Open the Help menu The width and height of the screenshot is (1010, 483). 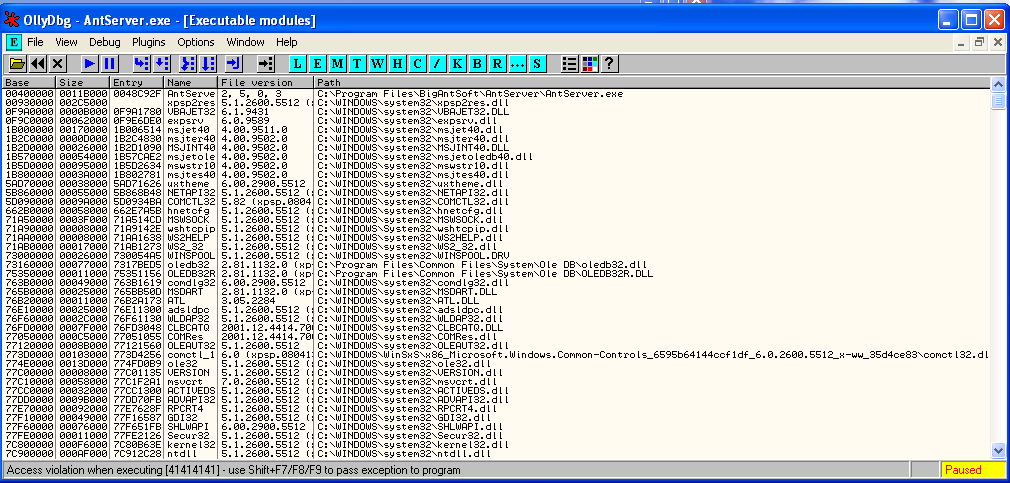pos(287,43)
